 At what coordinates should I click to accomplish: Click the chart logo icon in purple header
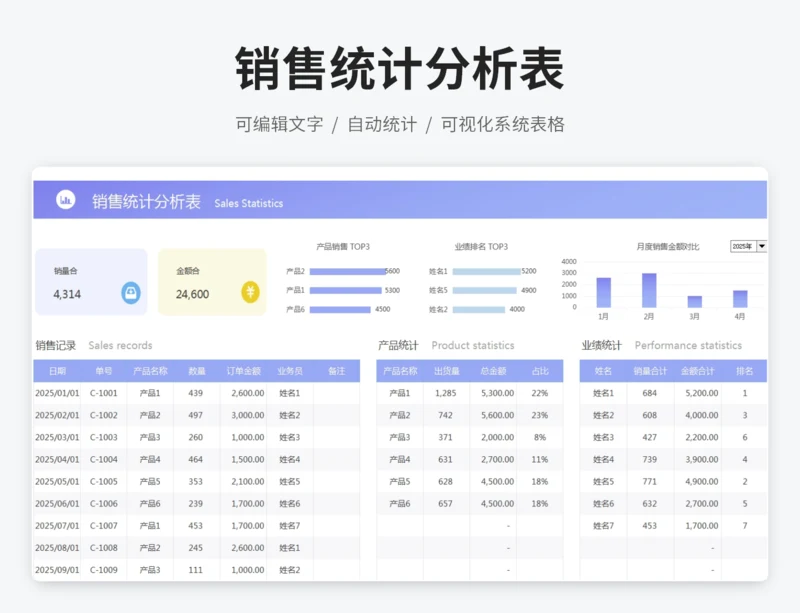(65, 200)
